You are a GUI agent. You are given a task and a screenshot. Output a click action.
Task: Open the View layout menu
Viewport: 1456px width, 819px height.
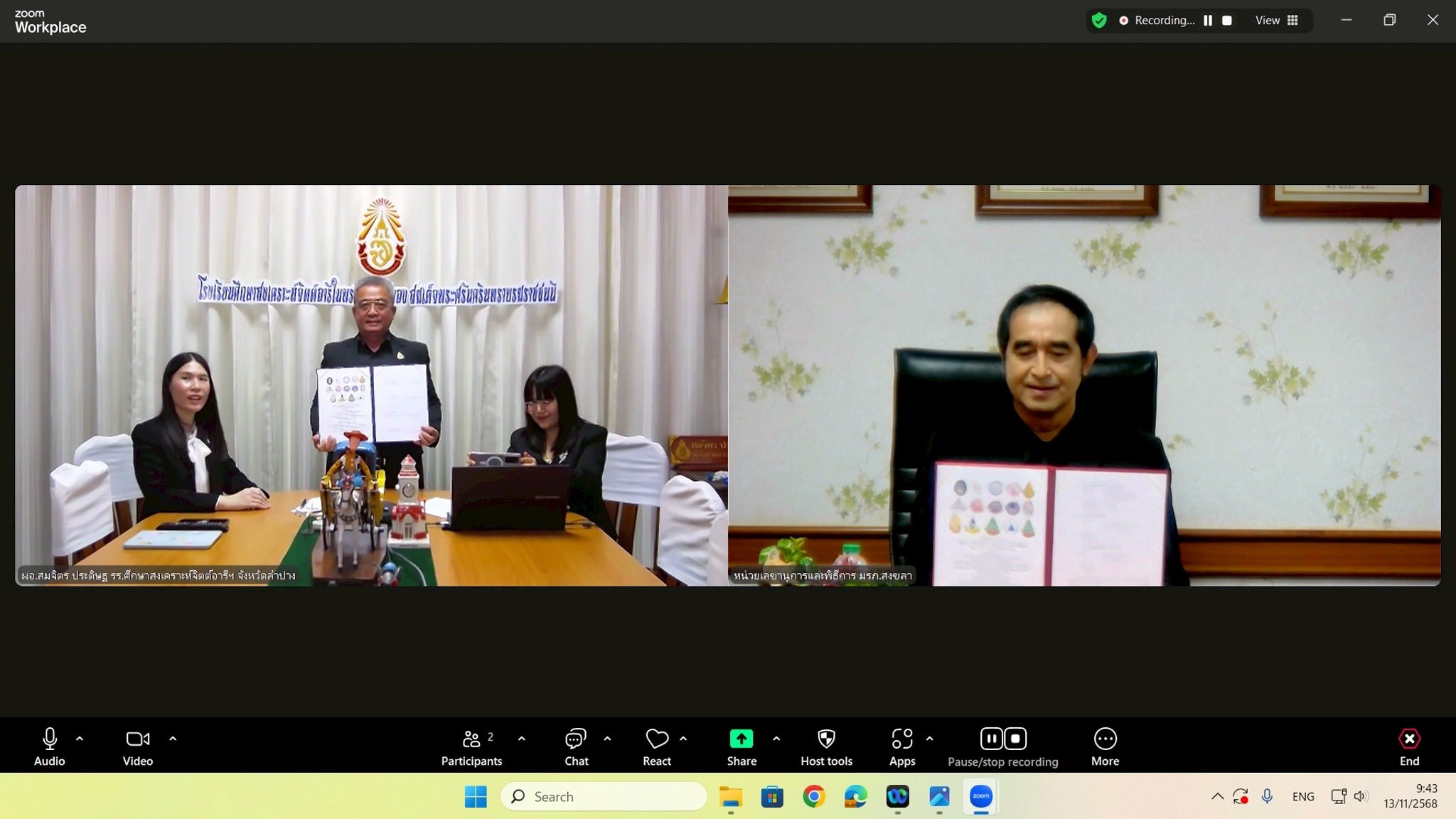click(1276, 21)
